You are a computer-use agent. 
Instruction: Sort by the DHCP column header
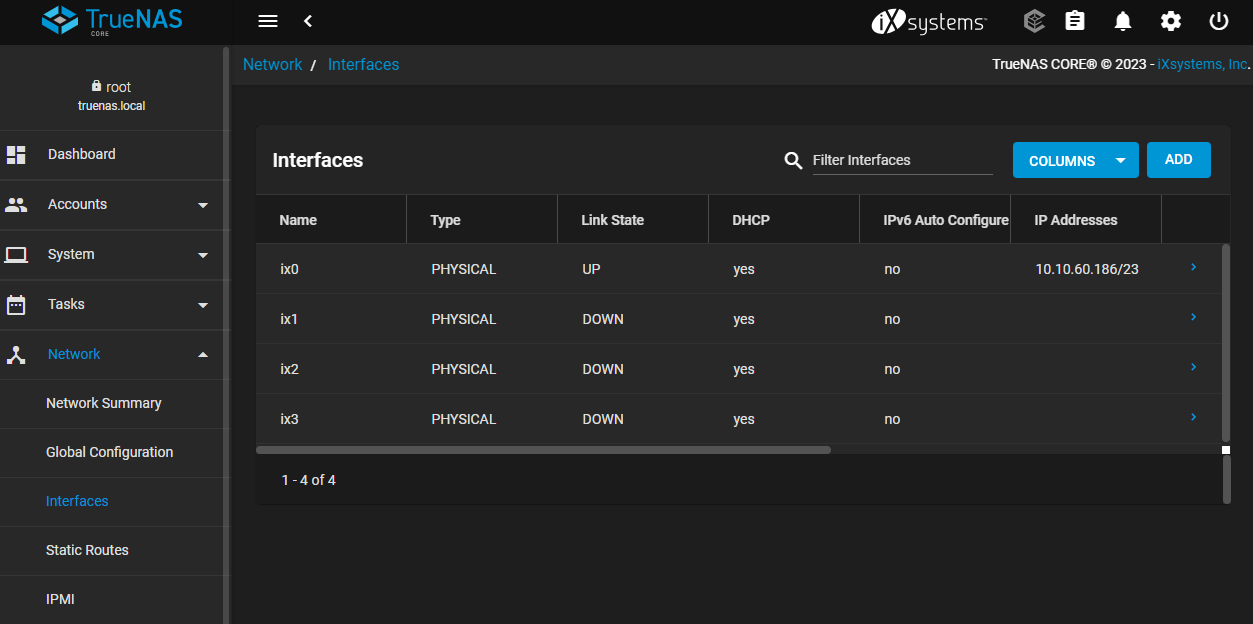[x=751, y=220]
